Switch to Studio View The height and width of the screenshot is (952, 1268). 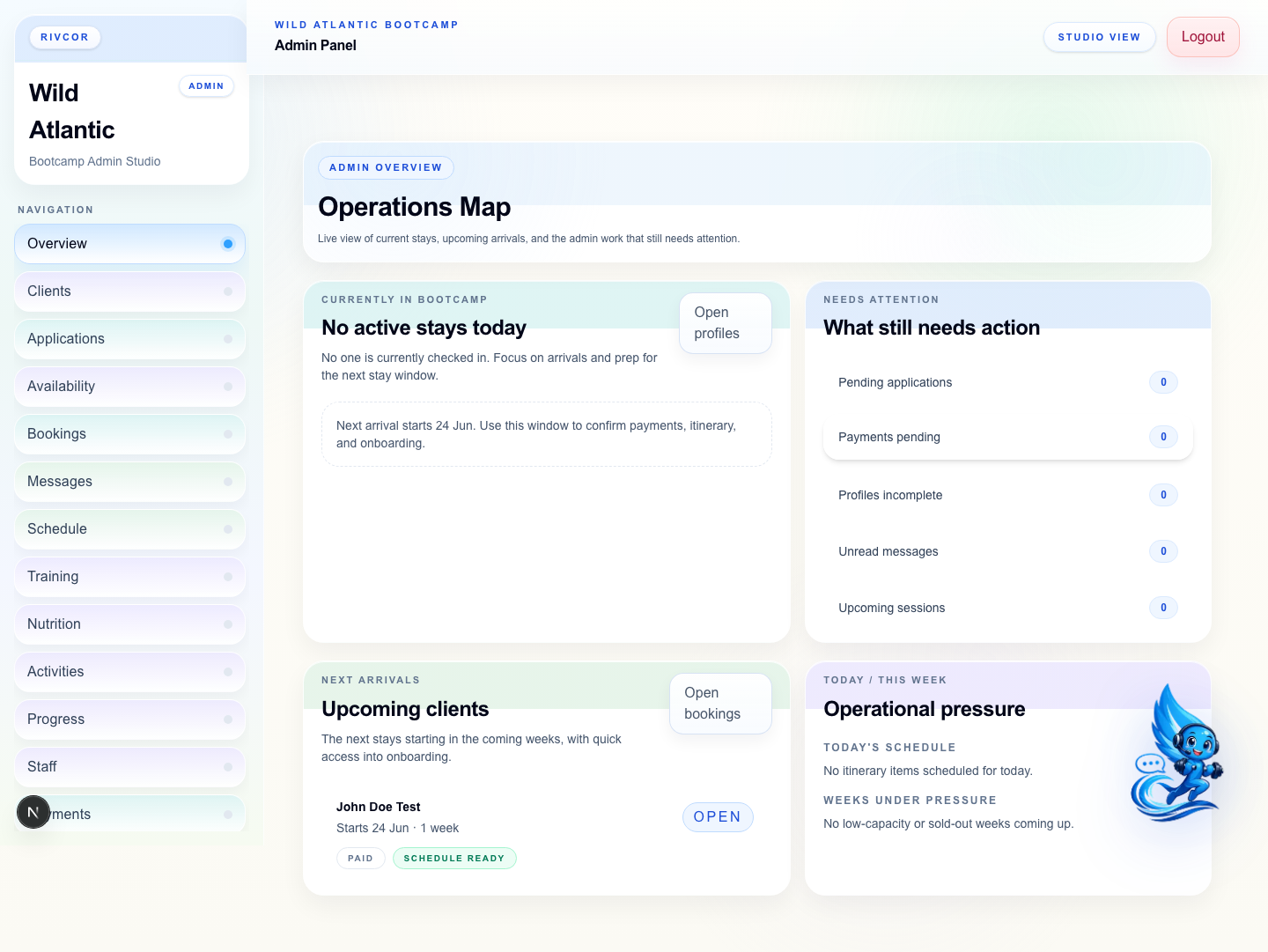[1099, 37]
